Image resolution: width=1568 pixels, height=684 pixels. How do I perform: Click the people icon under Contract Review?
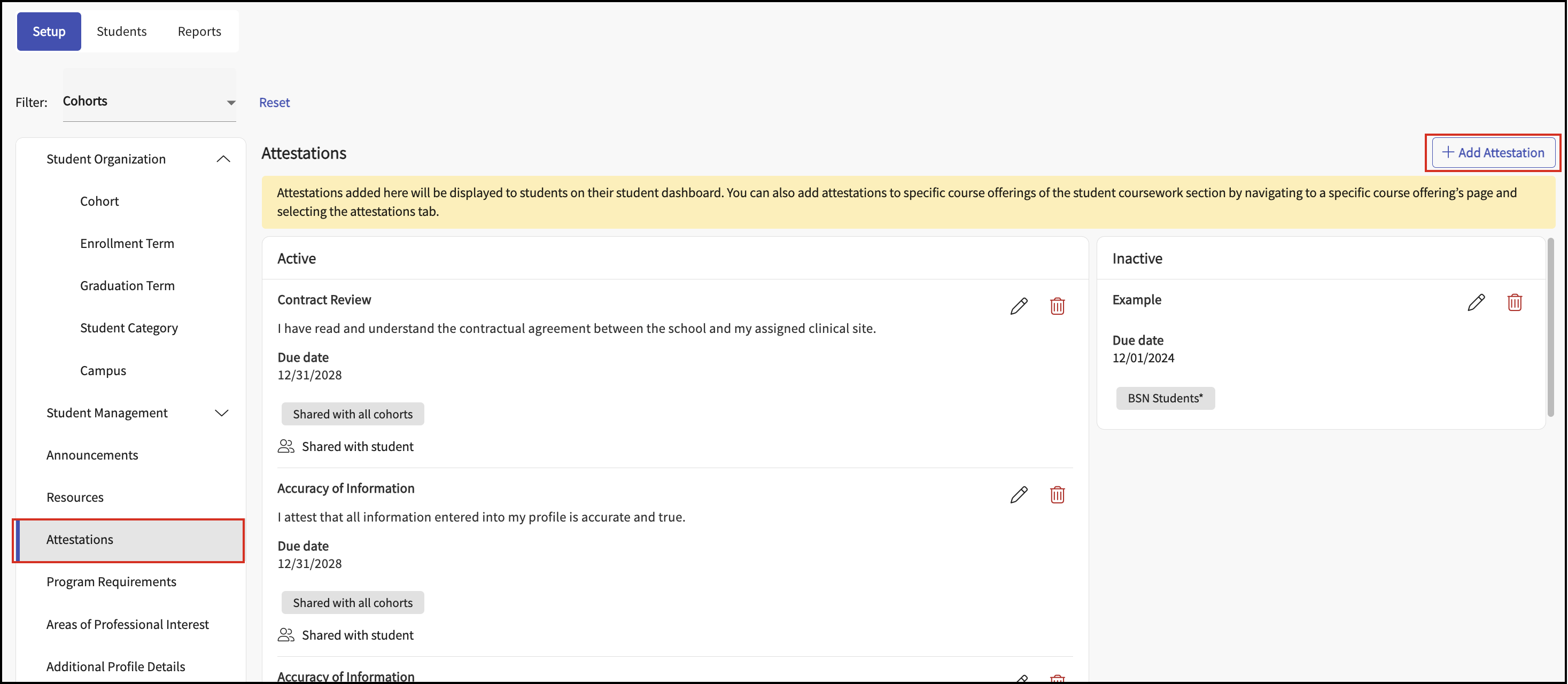pyautogui.click(x=285, y=446)
